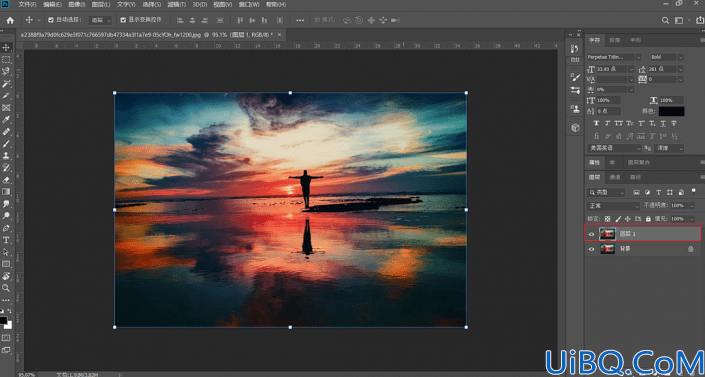Expand the 正常 blend mode dropdown

[x=613, y=206]
